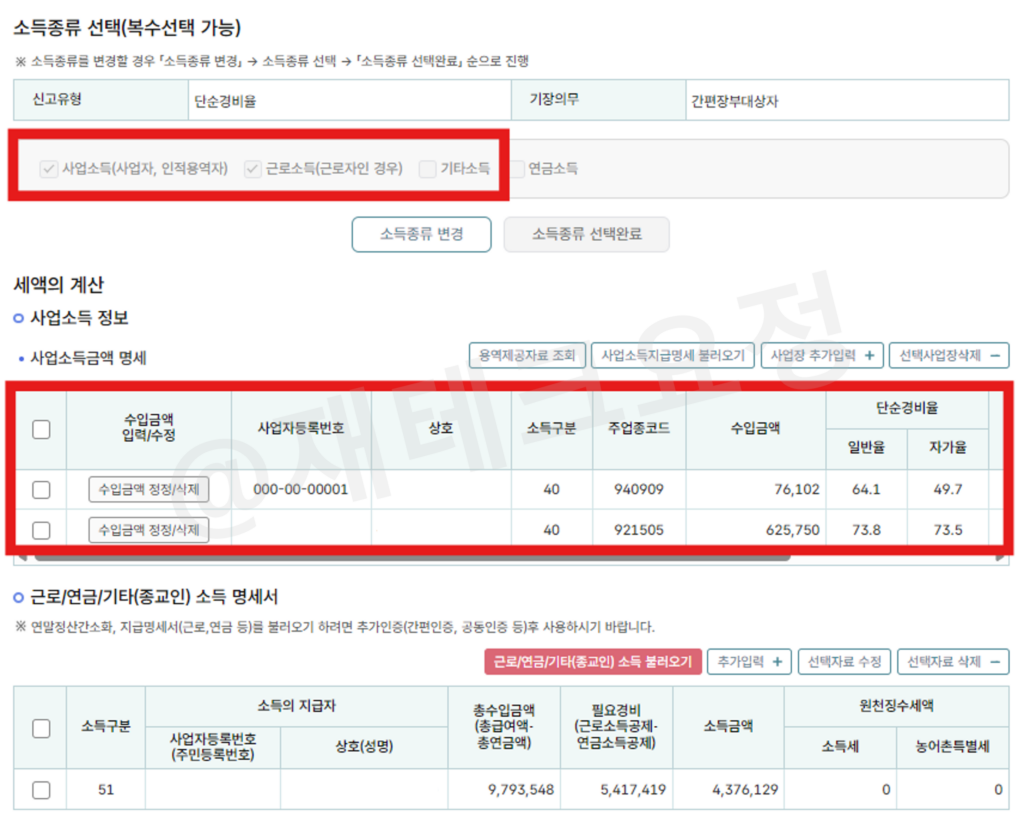This screenshot has width=1024, height=816.
Task: Click the 세액의 계산 heading
Action: tap(59, 285)
